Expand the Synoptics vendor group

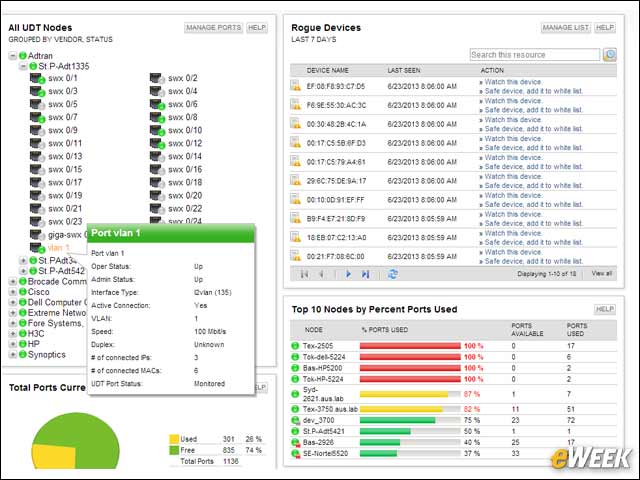point(13,355)
